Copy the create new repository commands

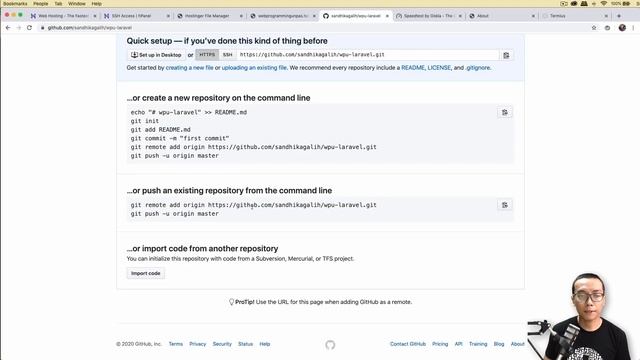point(505,112)
